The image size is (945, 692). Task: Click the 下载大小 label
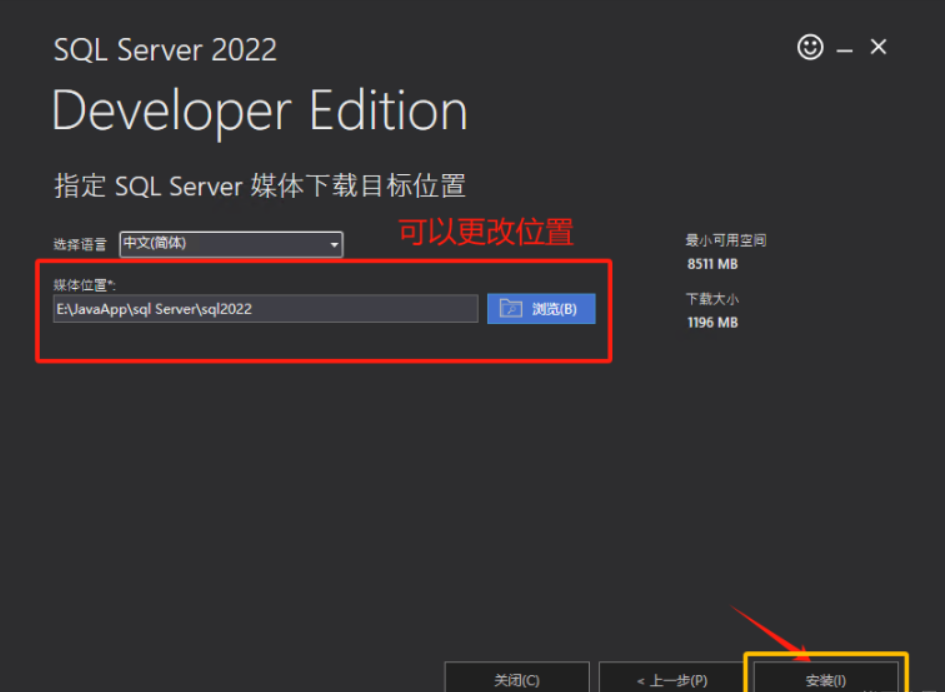(712, 299)
